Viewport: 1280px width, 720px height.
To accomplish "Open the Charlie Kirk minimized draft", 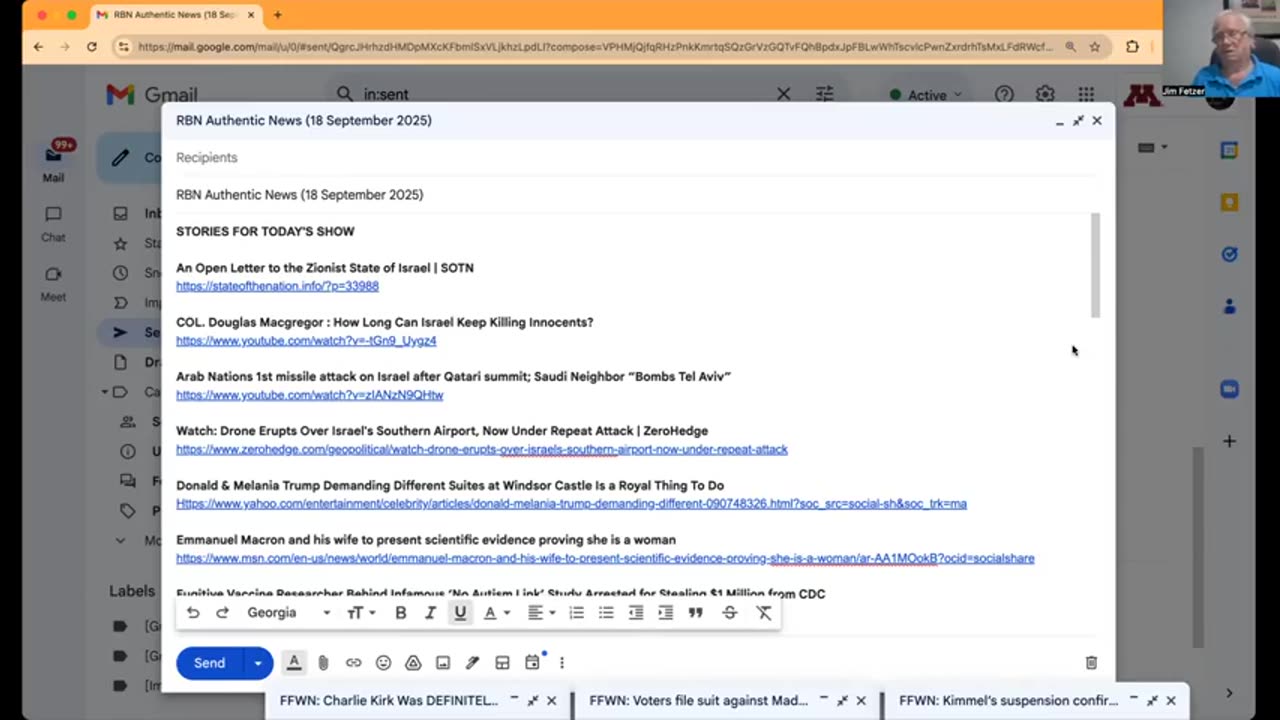I will pos(389,701).
